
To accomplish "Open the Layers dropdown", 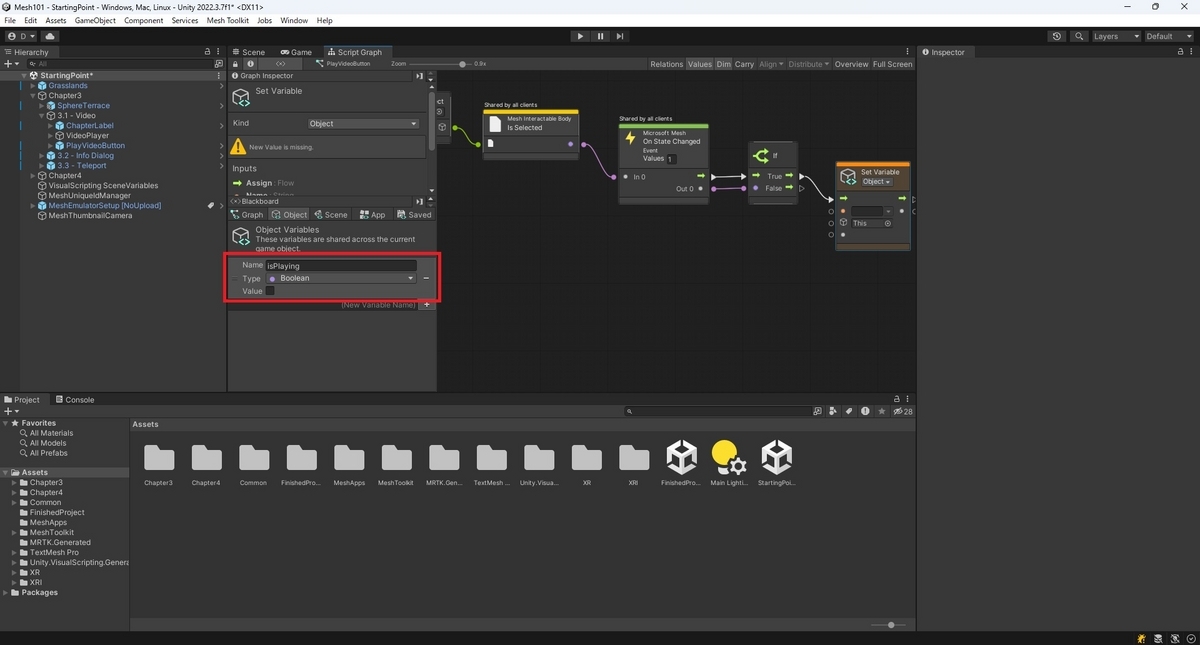I will tap(1116, 36).
